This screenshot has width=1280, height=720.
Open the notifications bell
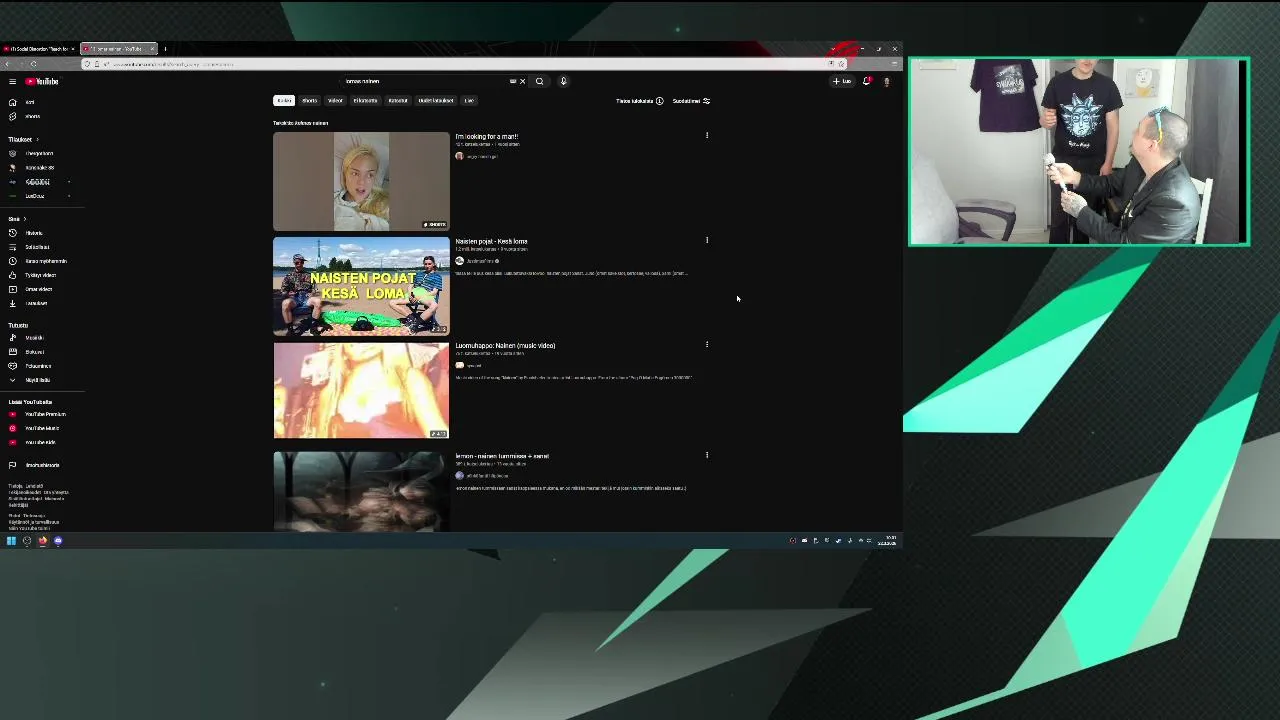pyautogui.click(x=866, y=81)
